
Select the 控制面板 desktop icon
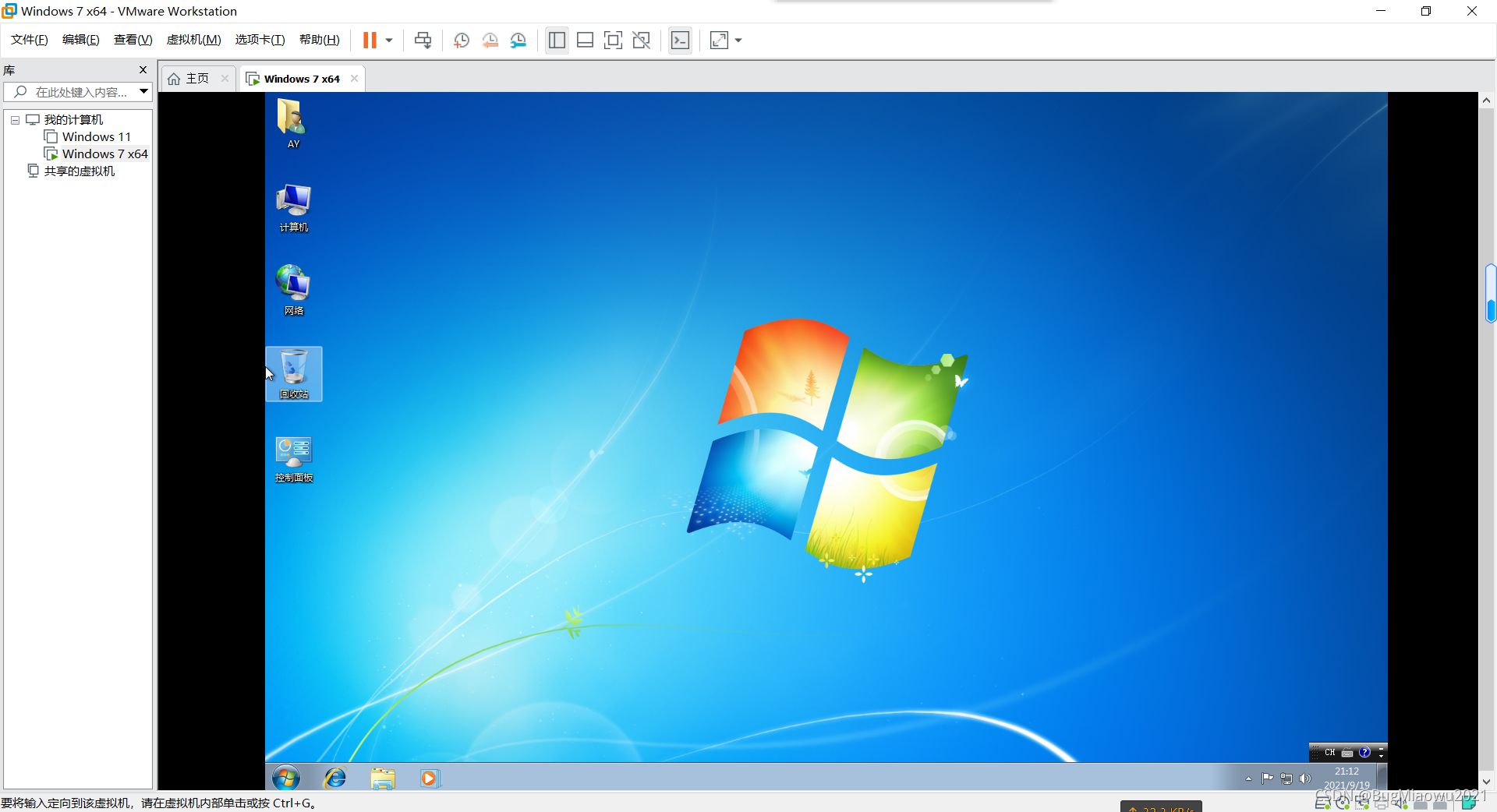tap(294, 458)
